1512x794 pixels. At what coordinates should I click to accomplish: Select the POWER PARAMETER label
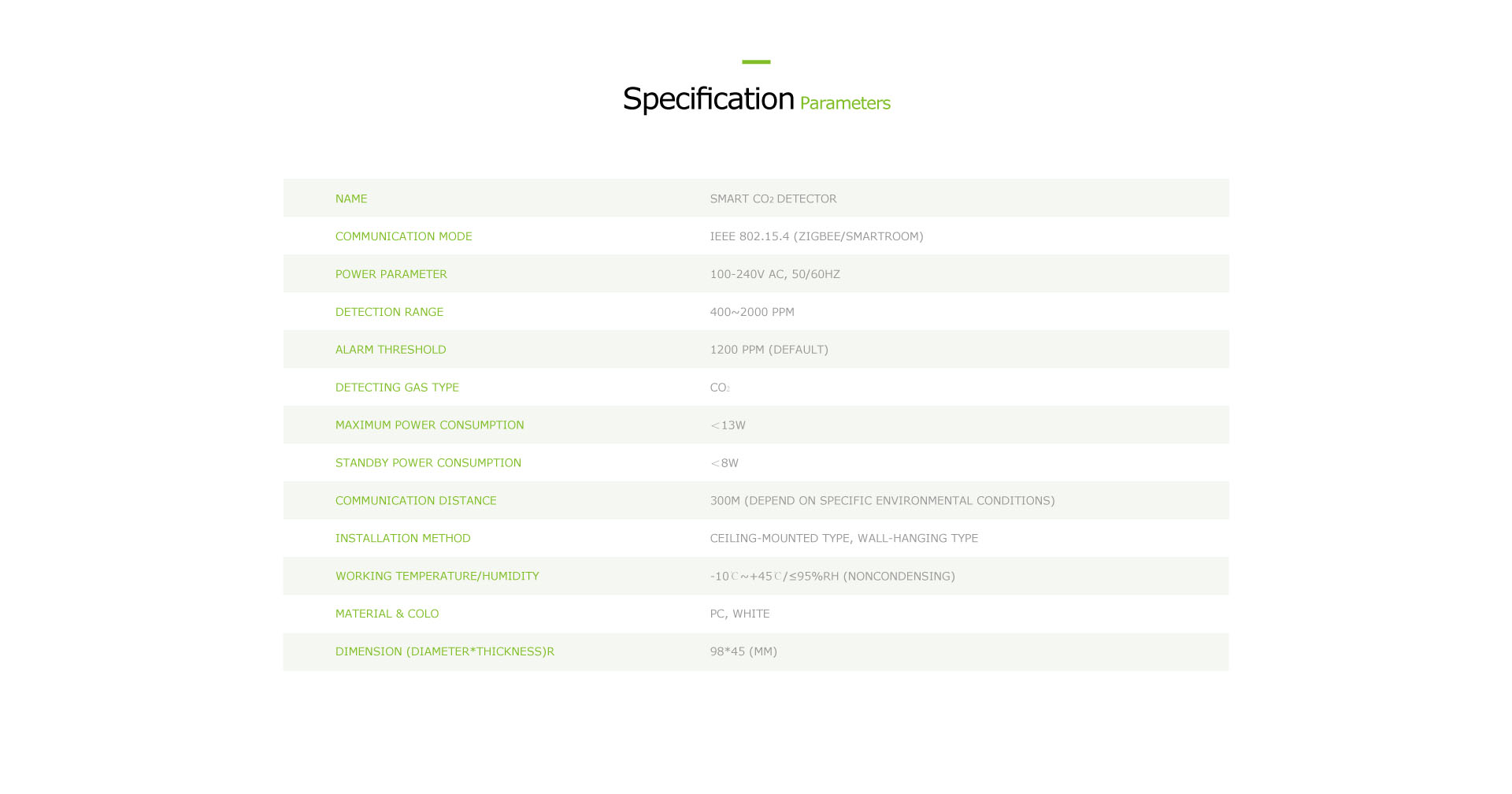(x=391, y=274)
